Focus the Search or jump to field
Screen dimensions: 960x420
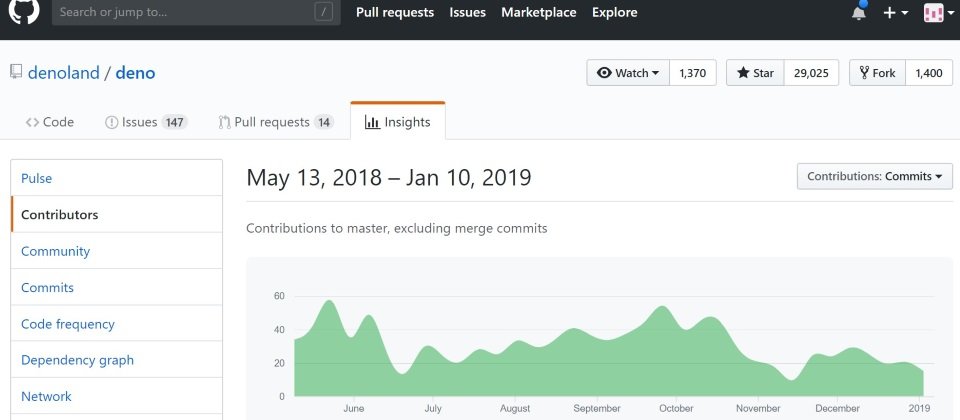196,12
